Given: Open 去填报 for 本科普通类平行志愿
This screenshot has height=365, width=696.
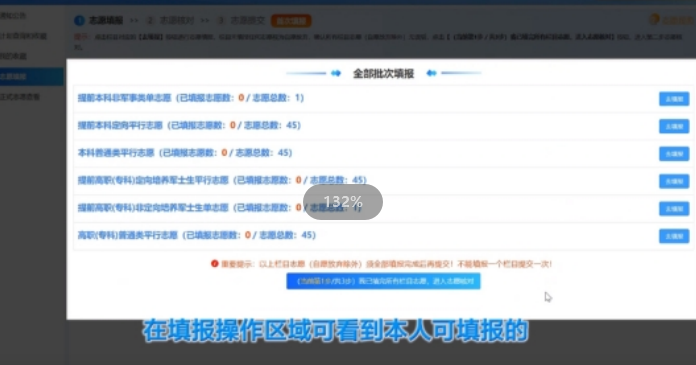Looking at the screenshot, I should pos(674,154).
